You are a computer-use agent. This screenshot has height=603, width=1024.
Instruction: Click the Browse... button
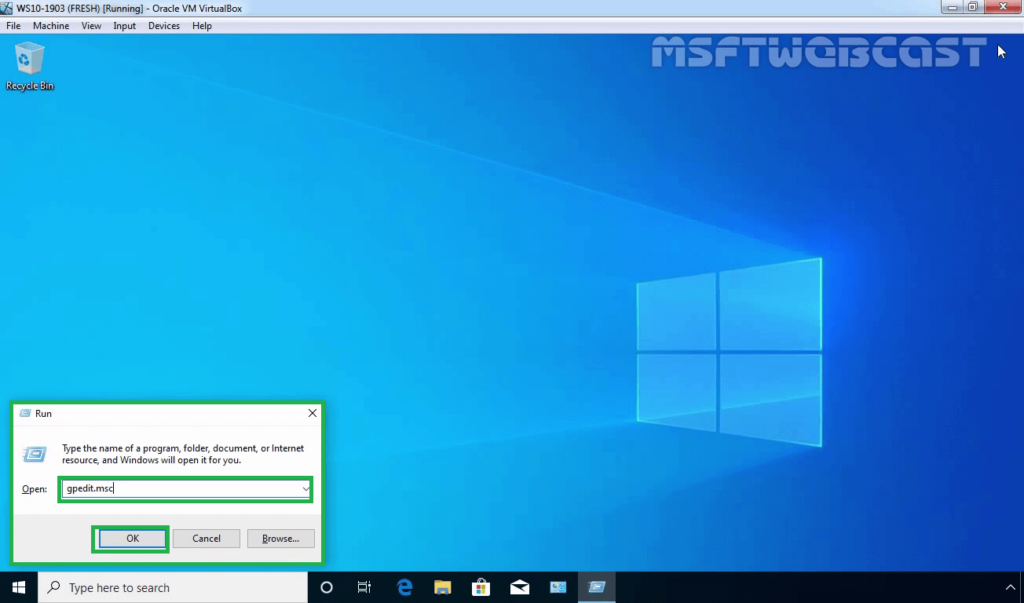point(281,538)
